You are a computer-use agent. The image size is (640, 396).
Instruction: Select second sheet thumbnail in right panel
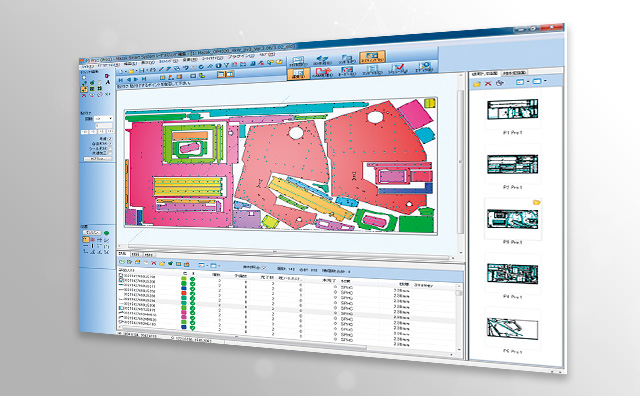512,164
